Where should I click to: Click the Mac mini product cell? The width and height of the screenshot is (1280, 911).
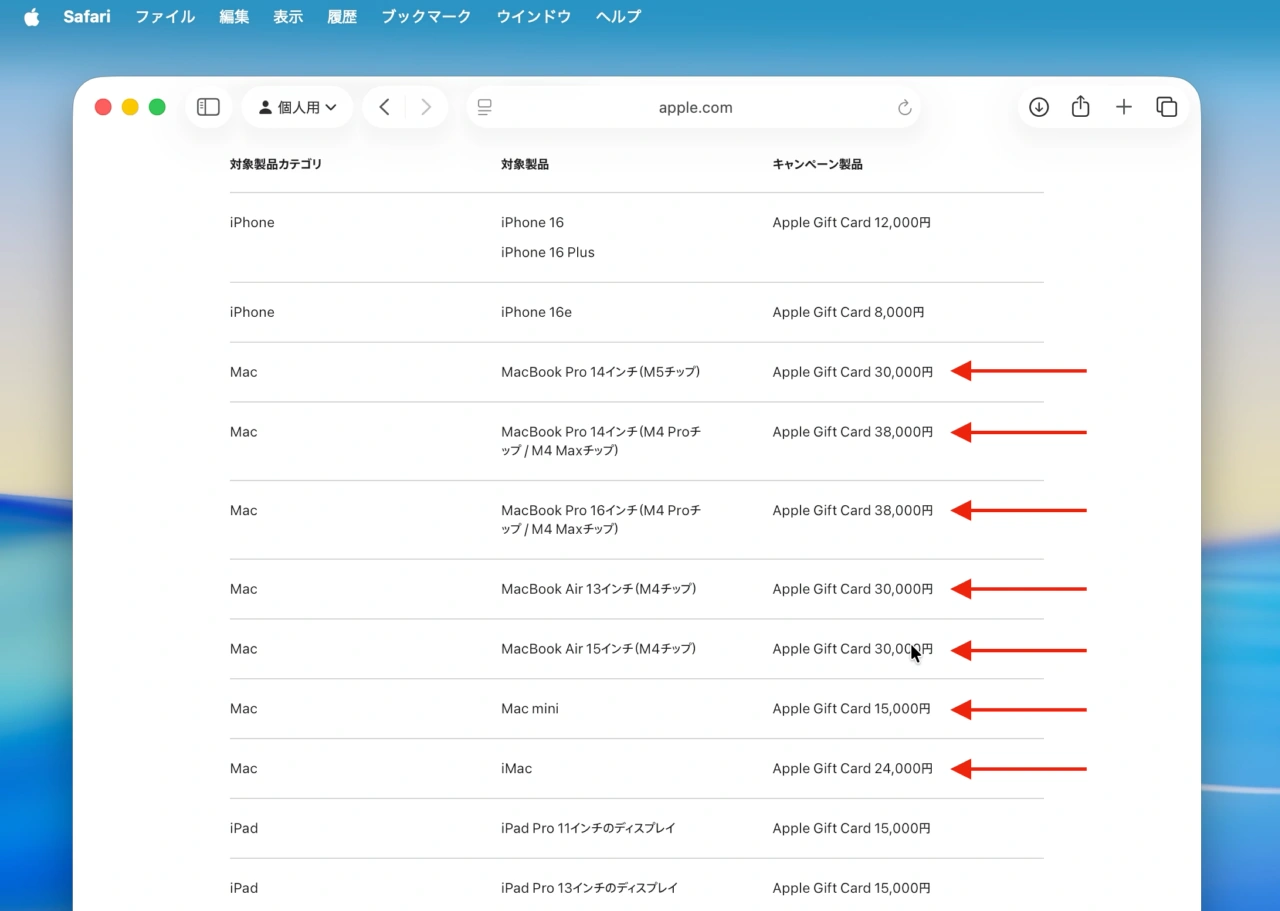click(530, 709)
